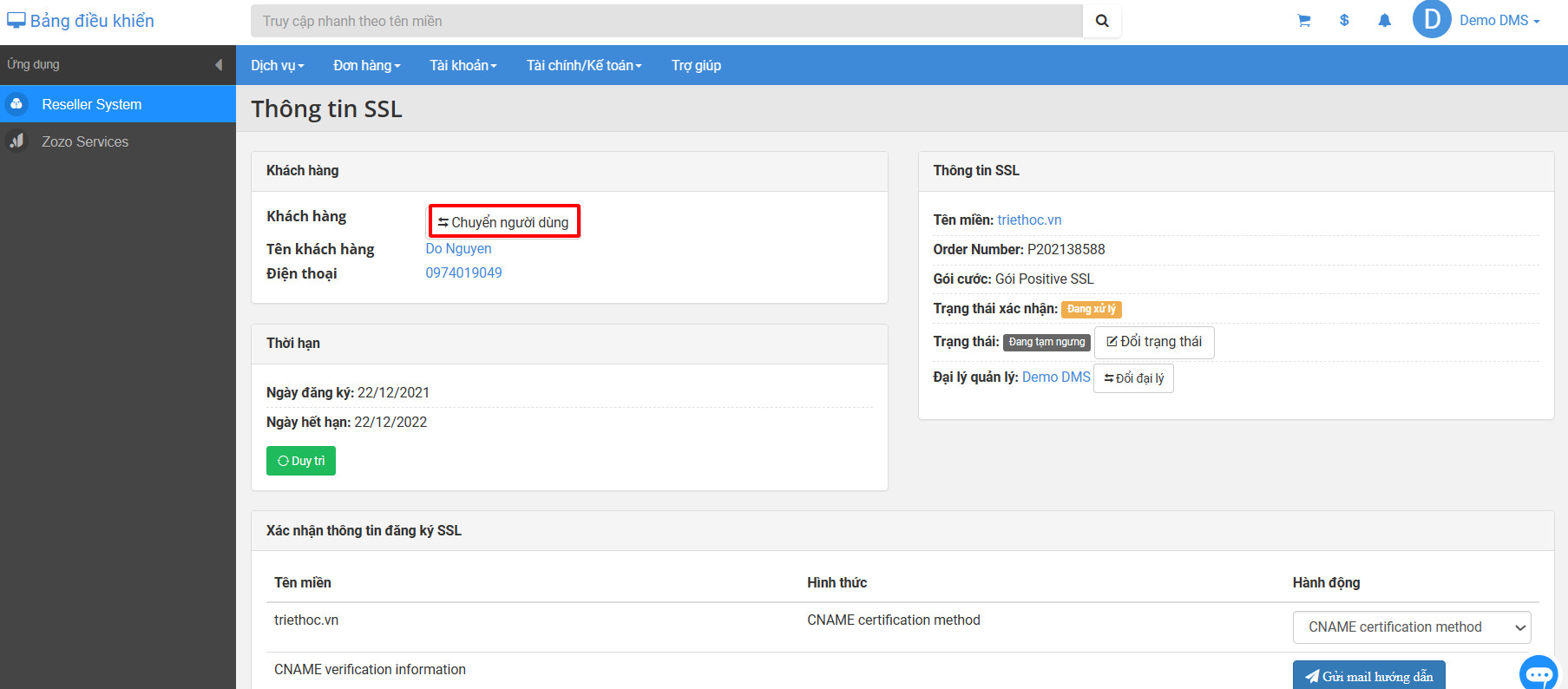Focus the domain quick search field
Viewport: 1568px width, 689px height.
tap(666, 21)
